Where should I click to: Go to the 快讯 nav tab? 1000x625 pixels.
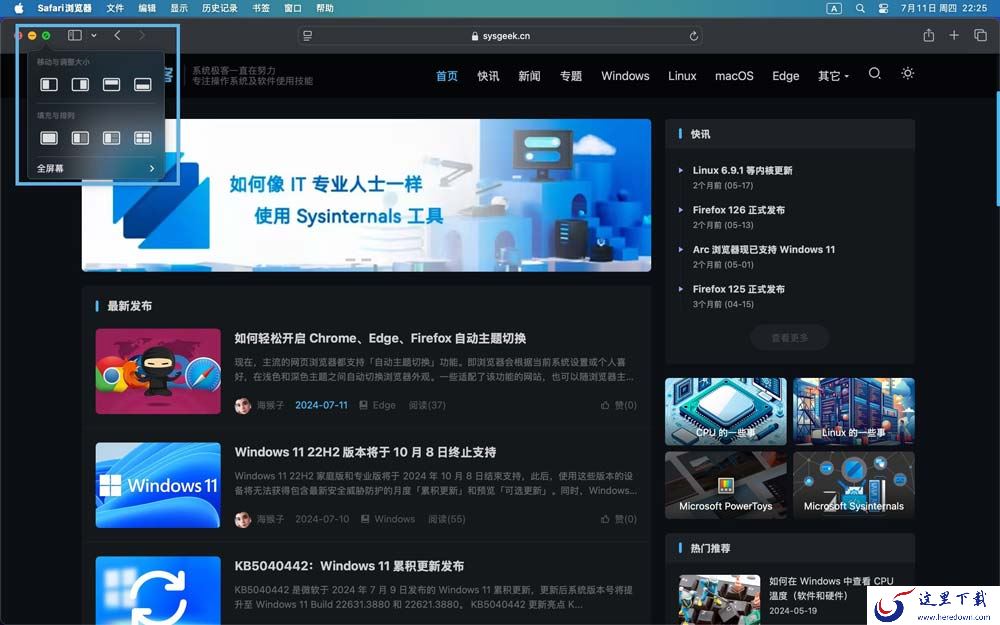[x=488, y=76]
